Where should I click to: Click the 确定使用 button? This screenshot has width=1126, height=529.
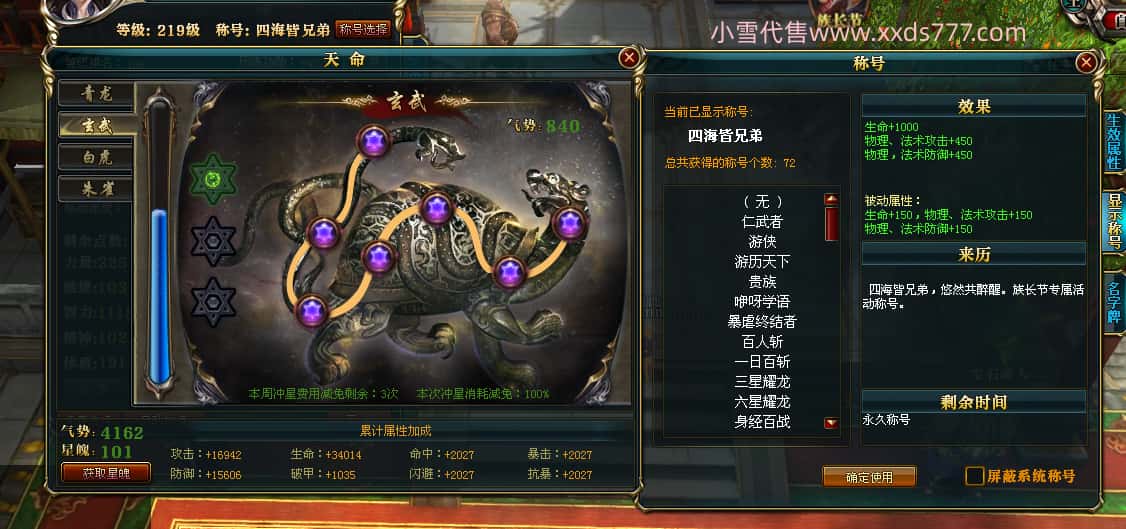(x=869, y=477)
